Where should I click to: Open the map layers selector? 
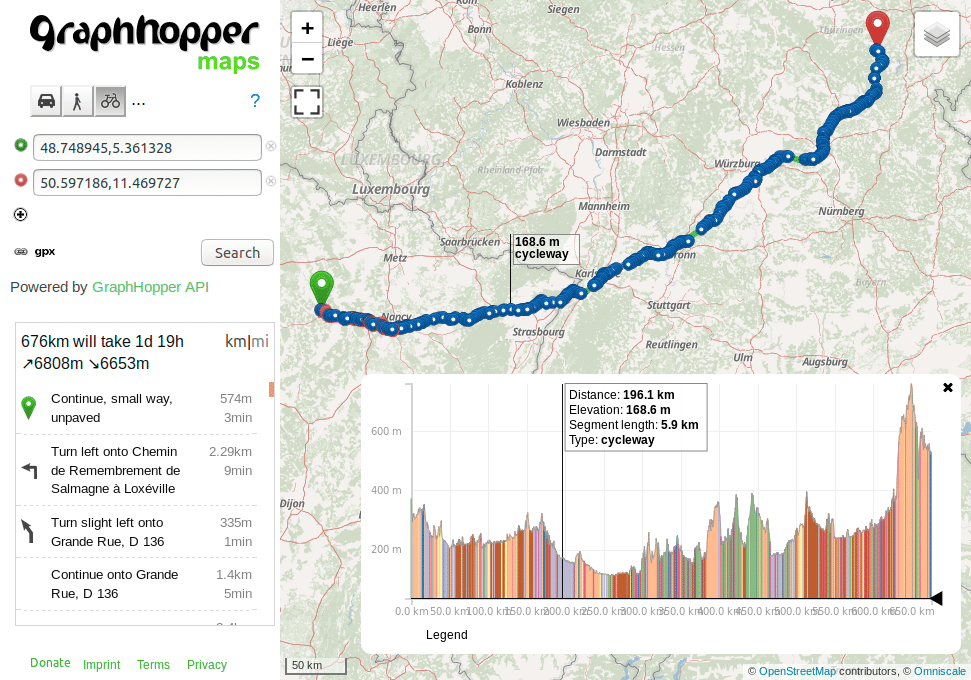coord(936,35)
